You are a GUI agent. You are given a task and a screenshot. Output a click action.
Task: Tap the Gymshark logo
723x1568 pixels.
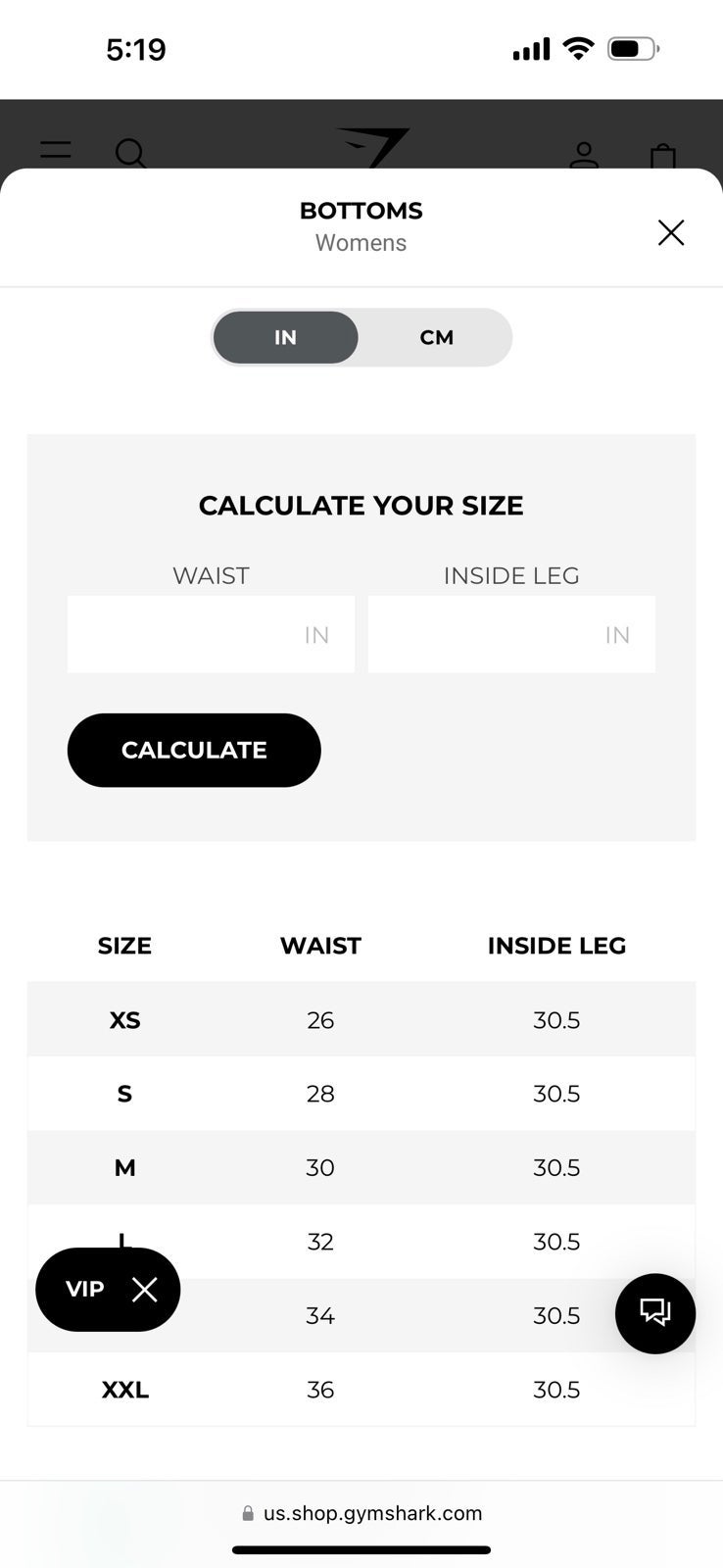(373, 147)
